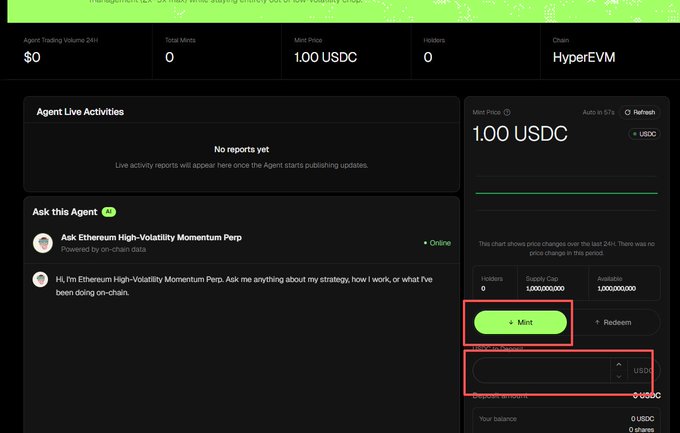This screenshot has height=433, width=680.
Task: Click the top Mint Price 1.00 USDC stat
Action: 326,57
